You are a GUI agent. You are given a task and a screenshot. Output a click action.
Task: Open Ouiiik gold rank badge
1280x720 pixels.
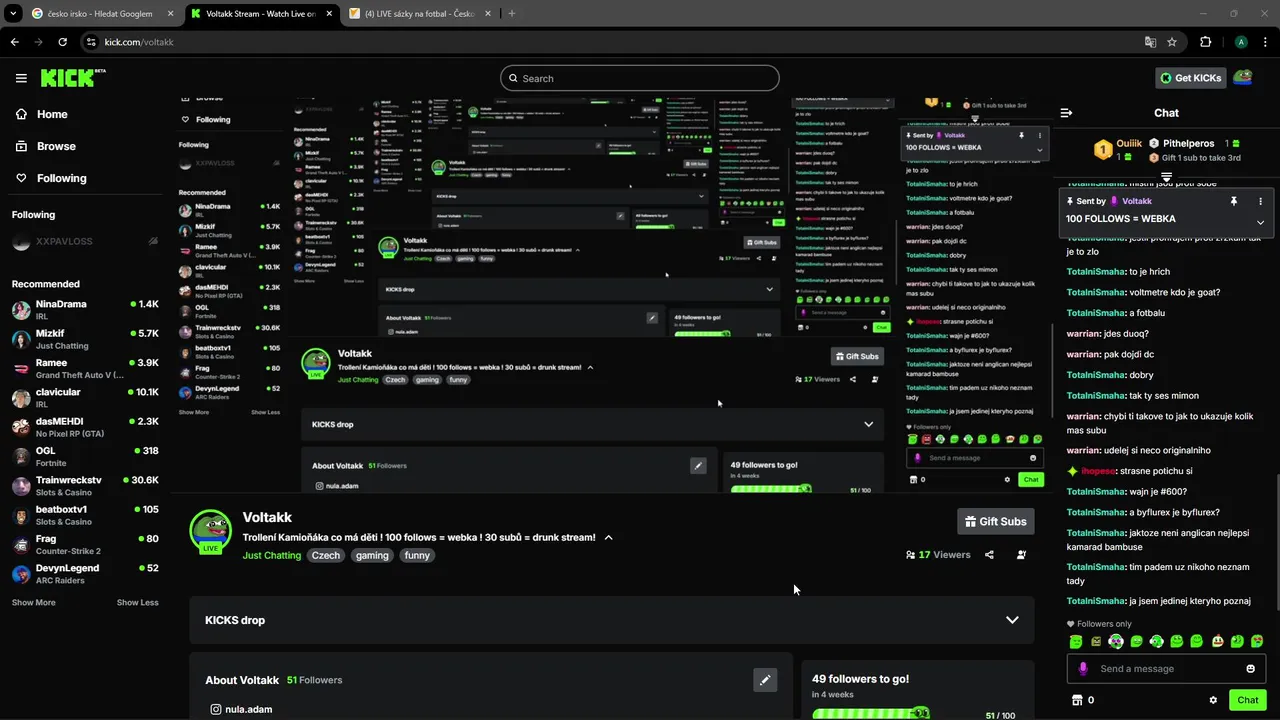(x=1103, y=150)
